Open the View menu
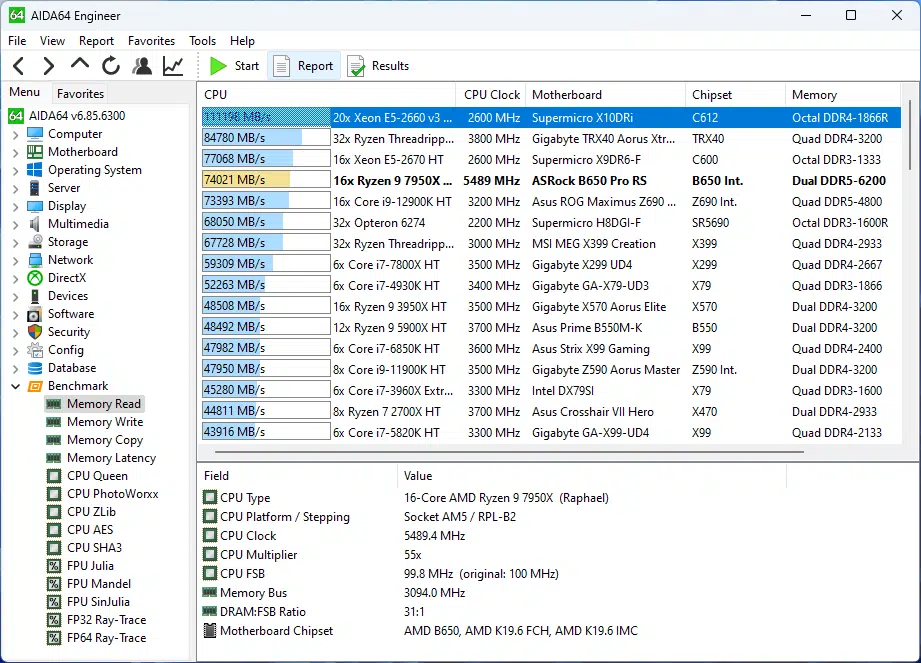 coord(52,41)
